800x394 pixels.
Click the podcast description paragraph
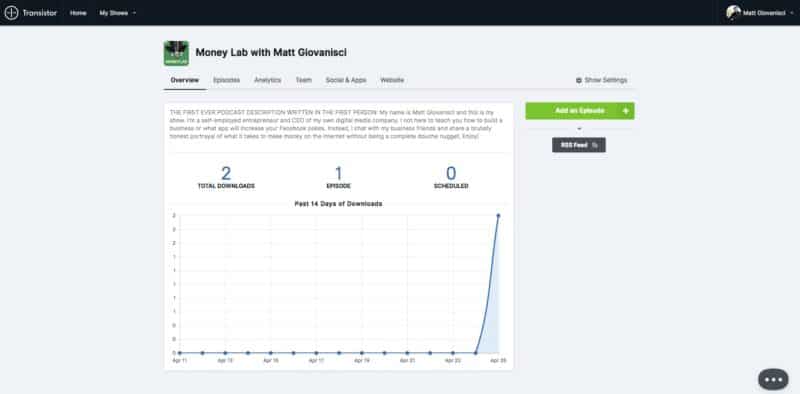(337, 124)
